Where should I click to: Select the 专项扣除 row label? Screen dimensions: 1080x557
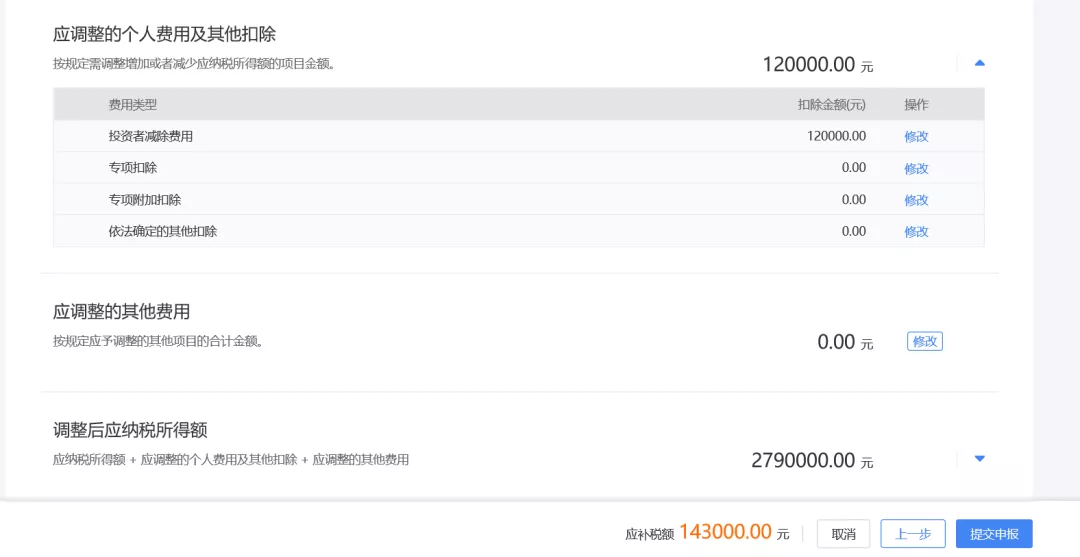coord(133,168)
